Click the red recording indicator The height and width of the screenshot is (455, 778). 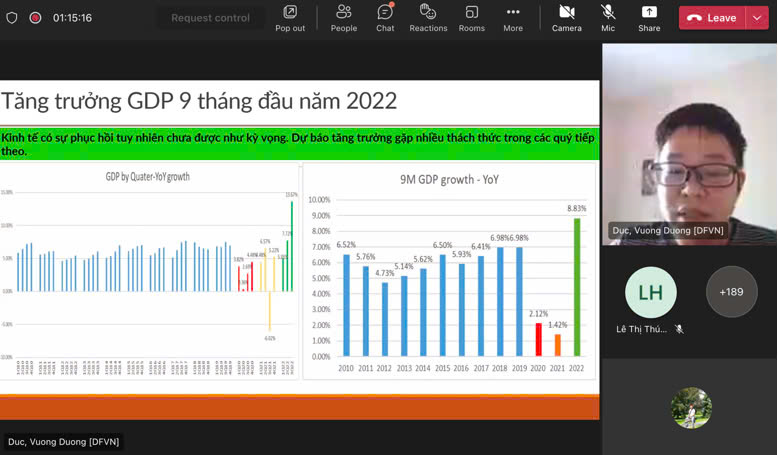[35, 18]
